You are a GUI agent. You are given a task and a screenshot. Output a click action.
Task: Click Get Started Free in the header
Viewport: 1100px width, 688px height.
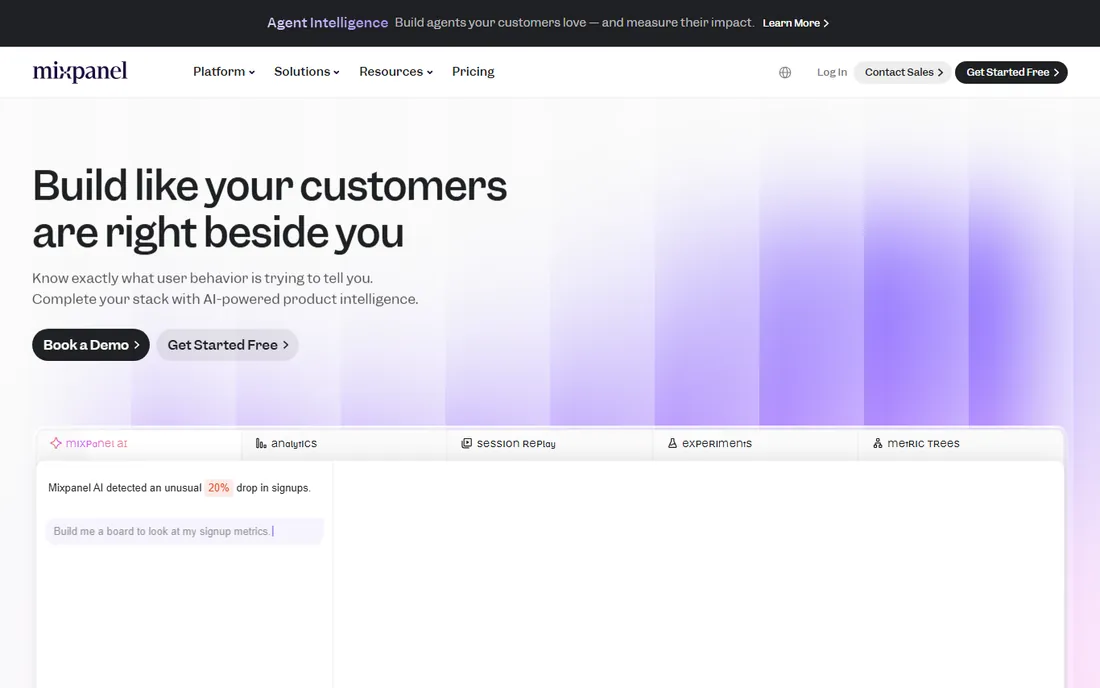[x=1011, y=72]
